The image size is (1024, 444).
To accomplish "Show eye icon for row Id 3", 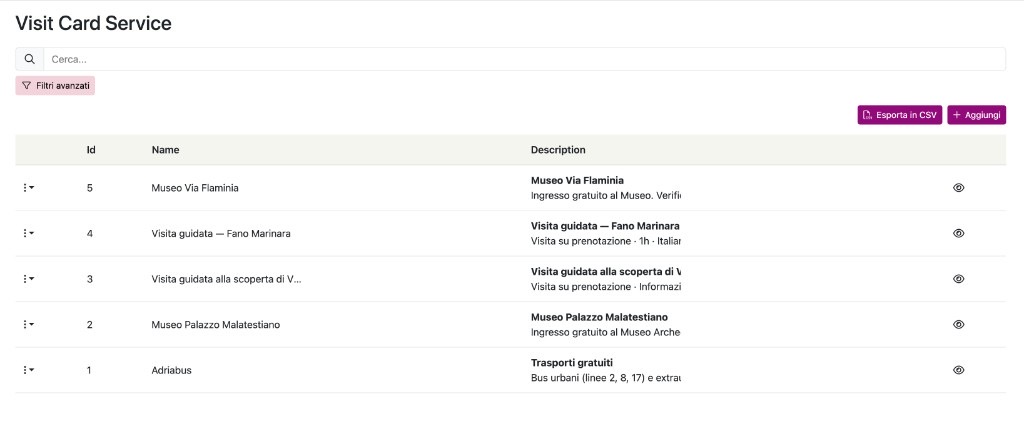I will point(958,279).
